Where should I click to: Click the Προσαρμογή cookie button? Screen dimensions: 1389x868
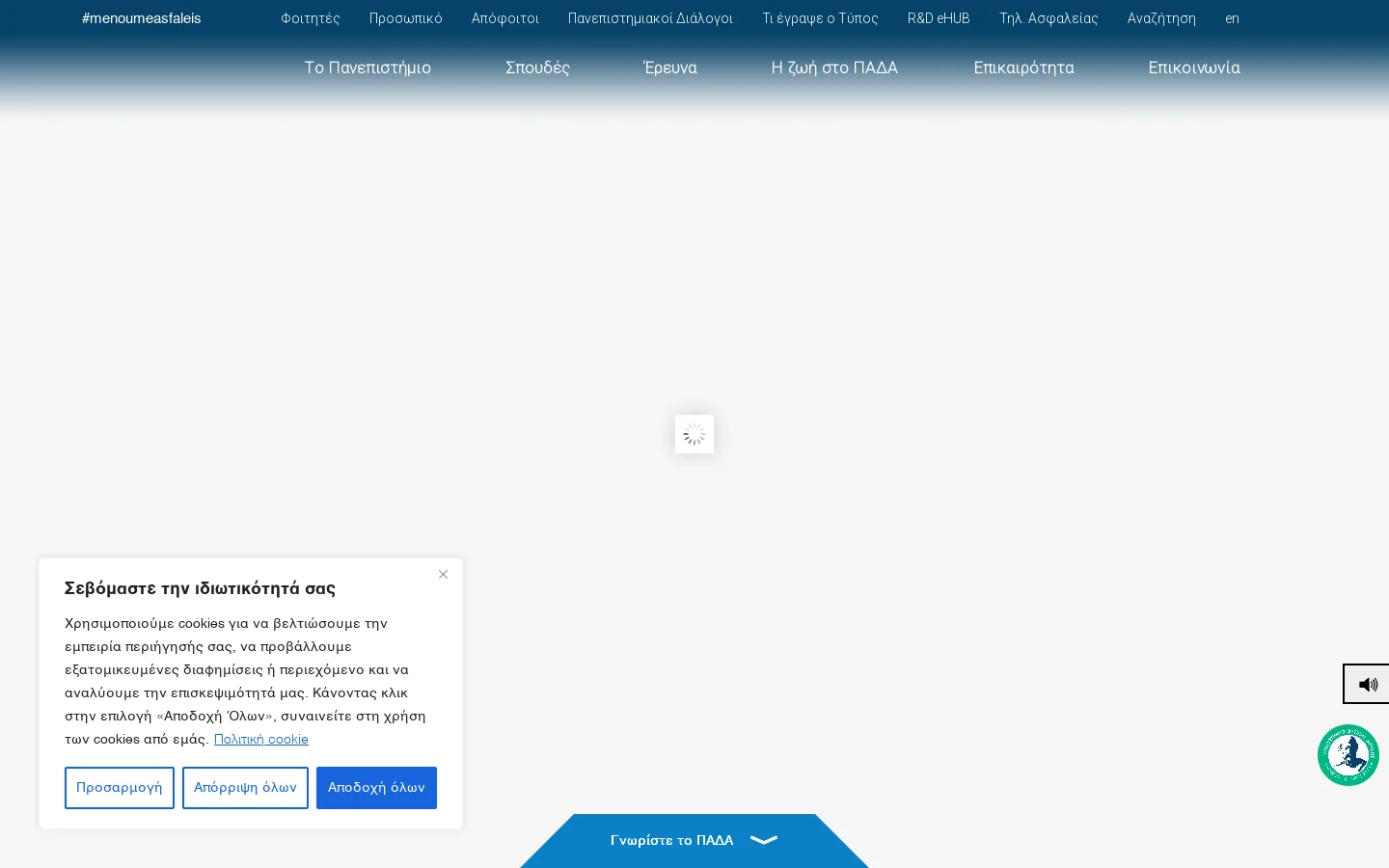pyautogui.click(x=120, y=788)
